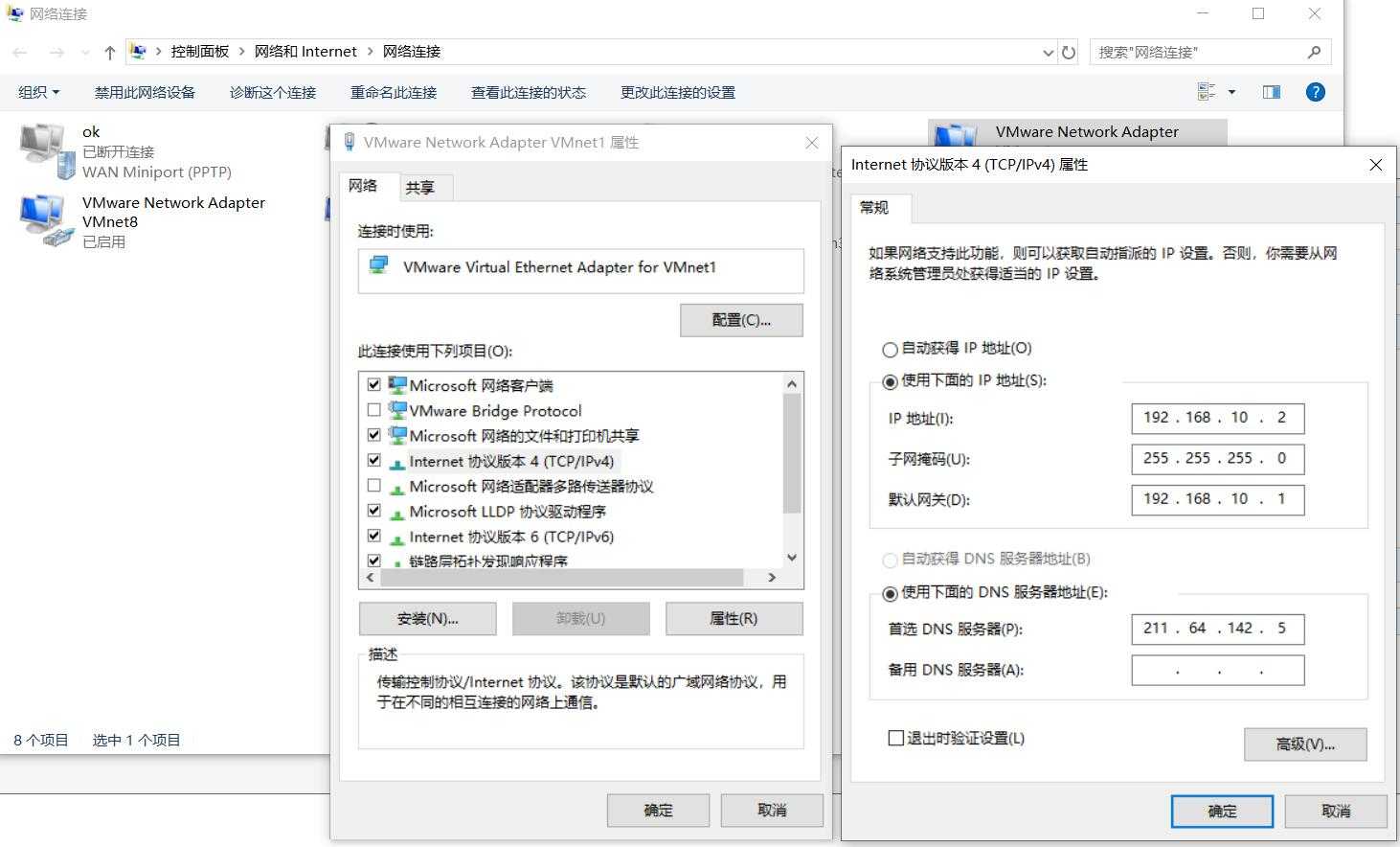Screen dimensions: 1400x847
Task: Click the 首选 DNS 服务器 input field
Action: pyautogui.click(x=1218, y=629)
